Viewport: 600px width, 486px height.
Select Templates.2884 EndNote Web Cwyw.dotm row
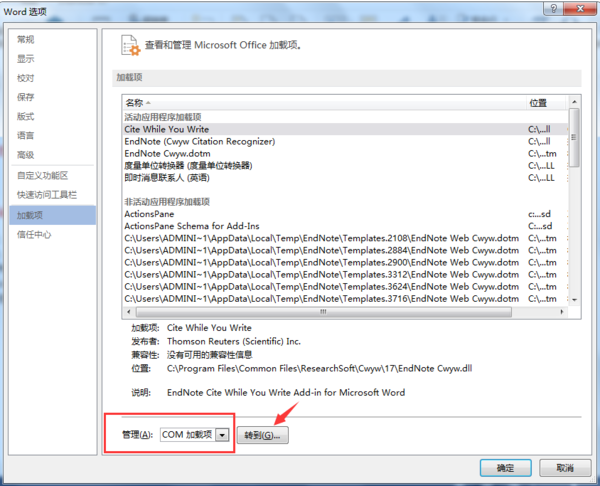tap(345, 250)
